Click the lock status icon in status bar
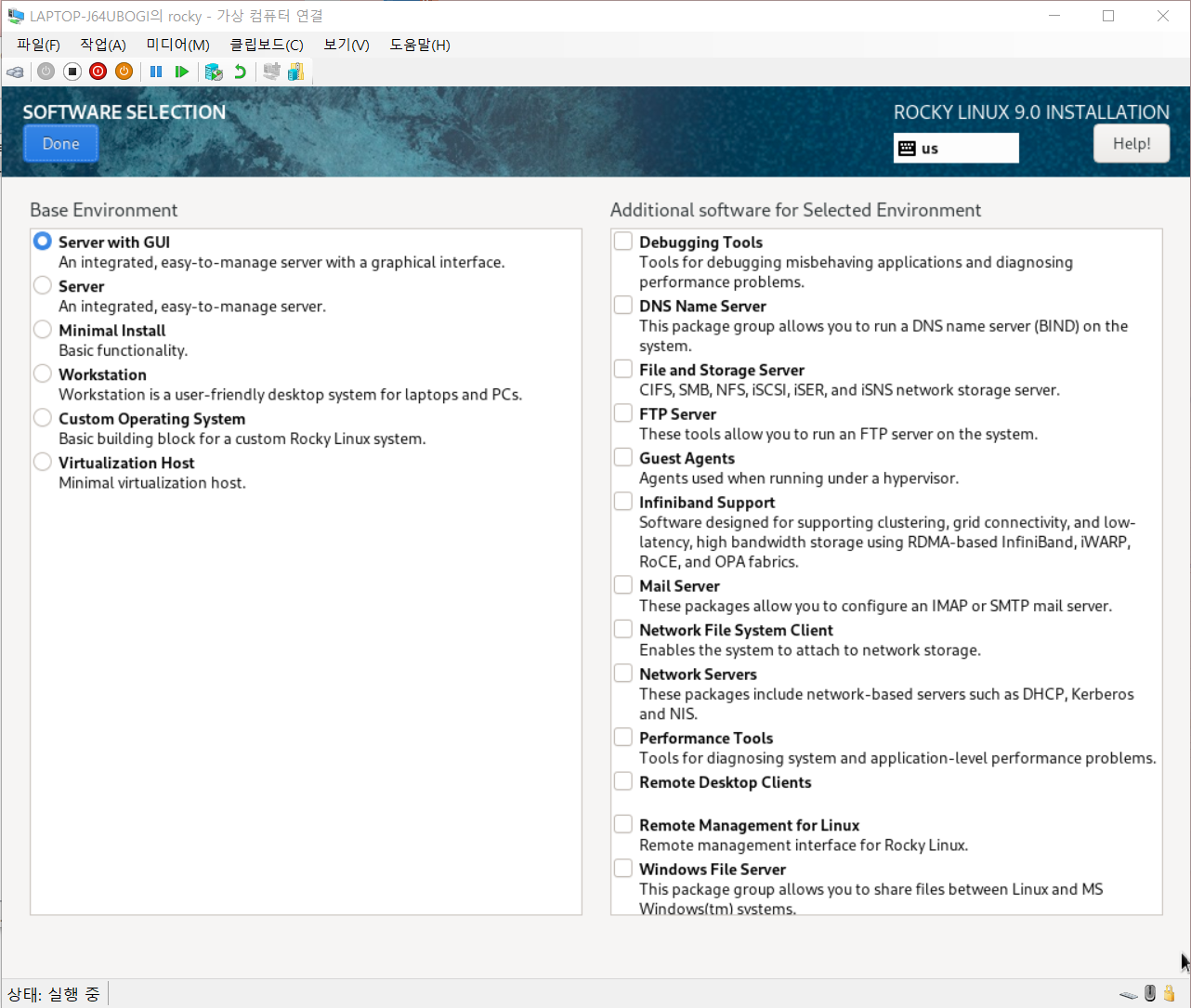1191x1008 pixels. 1170,993
